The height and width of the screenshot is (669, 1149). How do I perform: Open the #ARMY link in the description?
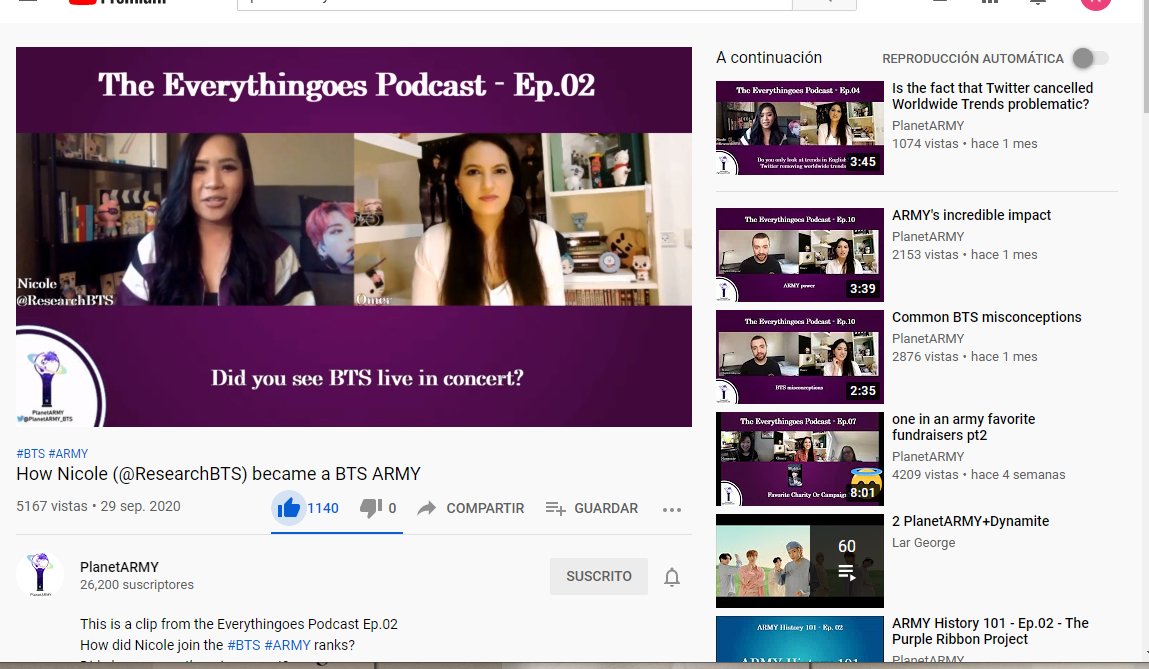[287, 645]
